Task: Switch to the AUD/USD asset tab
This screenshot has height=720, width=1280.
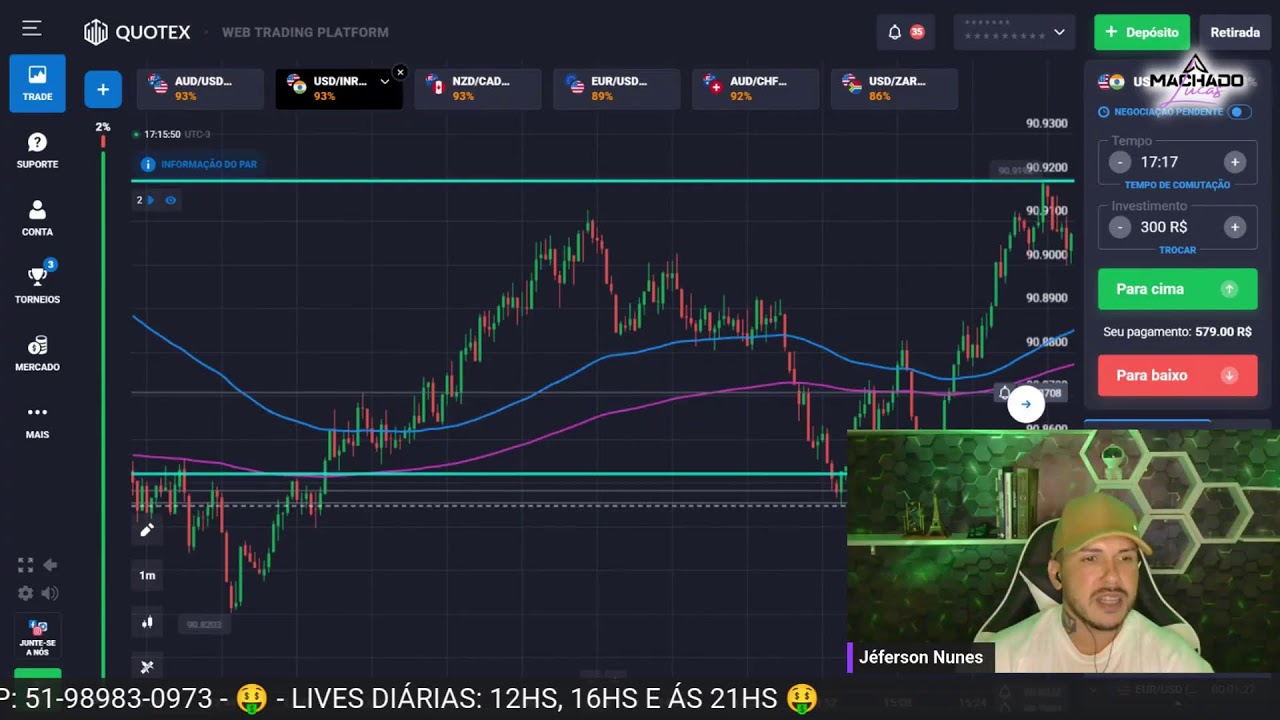Action: click(x=200, y=89)
